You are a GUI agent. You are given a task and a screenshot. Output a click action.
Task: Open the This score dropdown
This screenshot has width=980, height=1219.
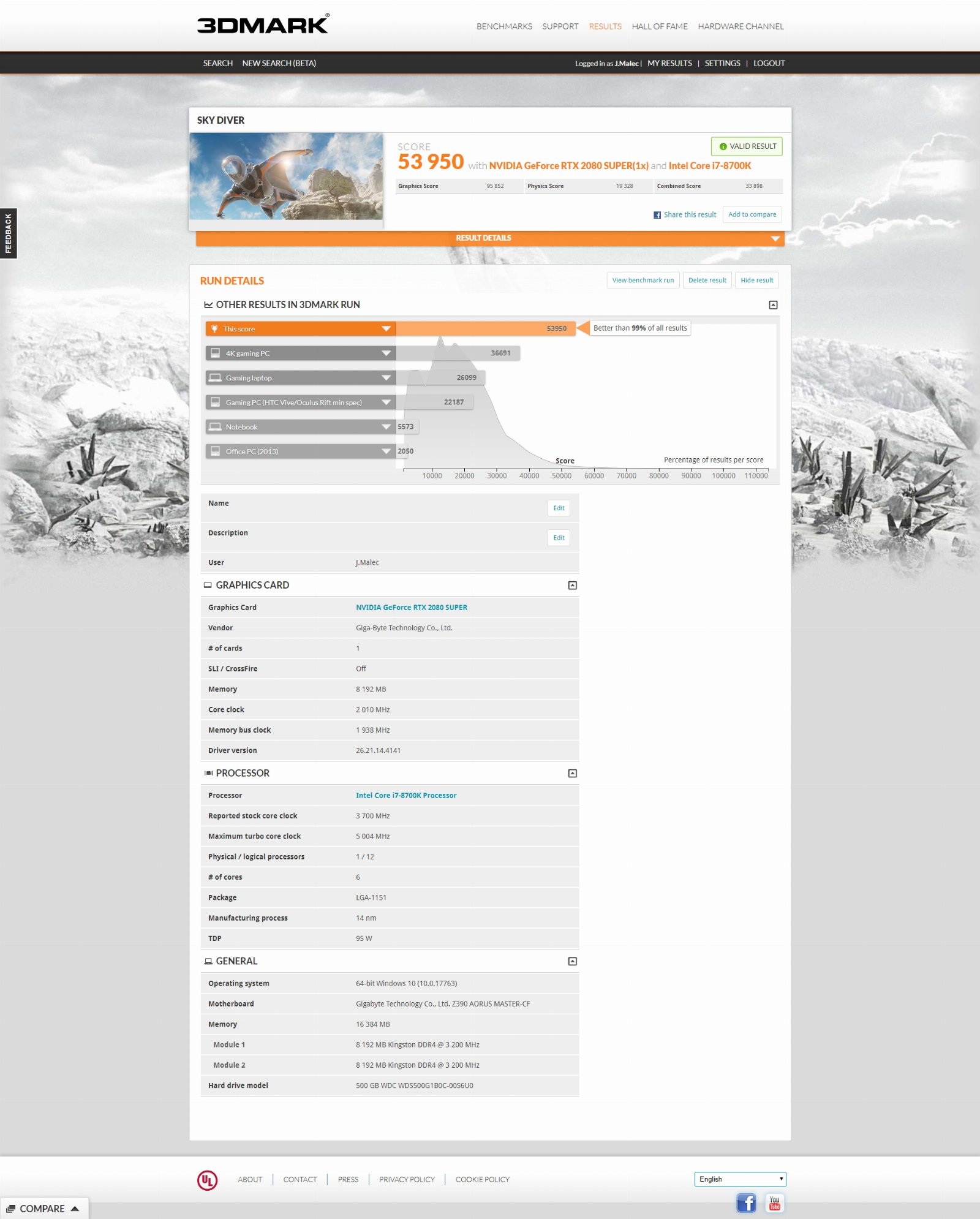[x=386, y=329]
